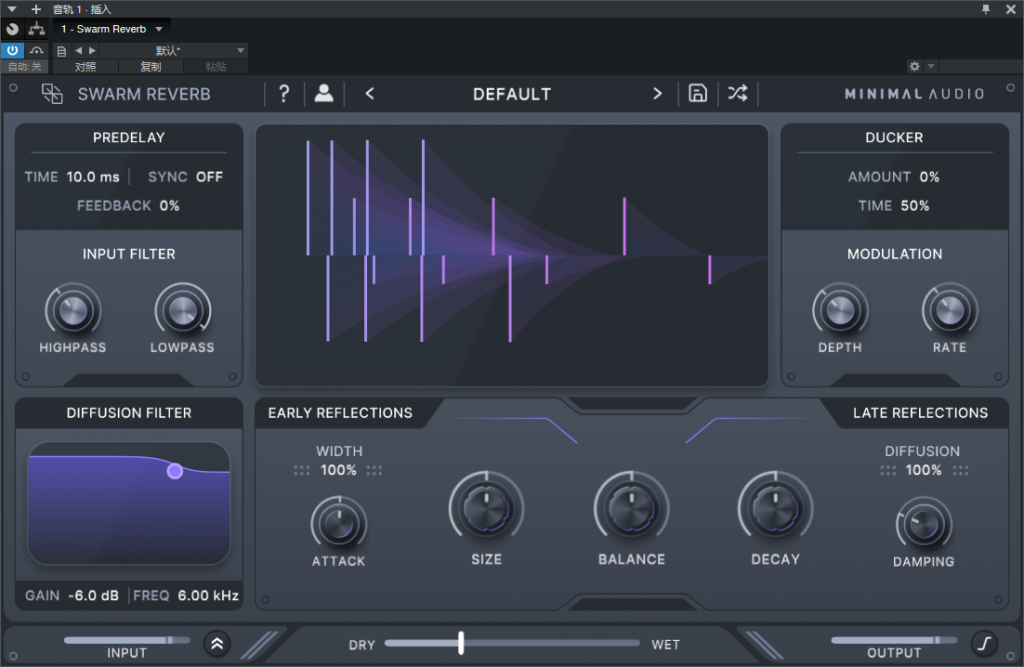Click the 复制 copy button
This screenshot has width=1024, height=667.
(x=151, y=67)
